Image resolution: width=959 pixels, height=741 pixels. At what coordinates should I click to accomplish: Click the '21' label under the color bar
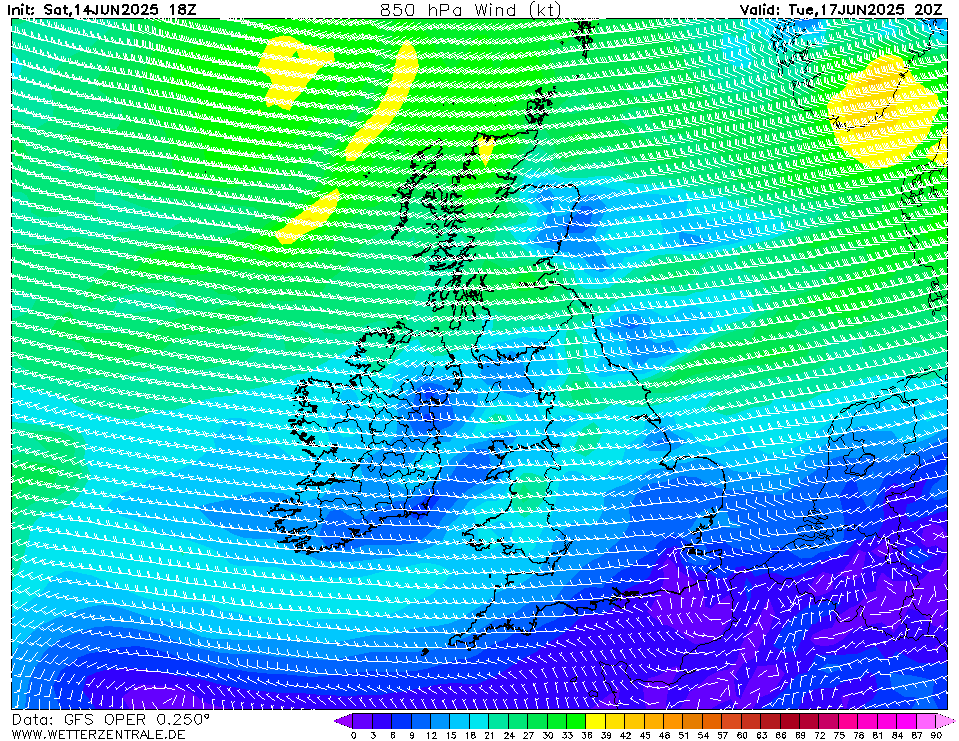point(489,735)
